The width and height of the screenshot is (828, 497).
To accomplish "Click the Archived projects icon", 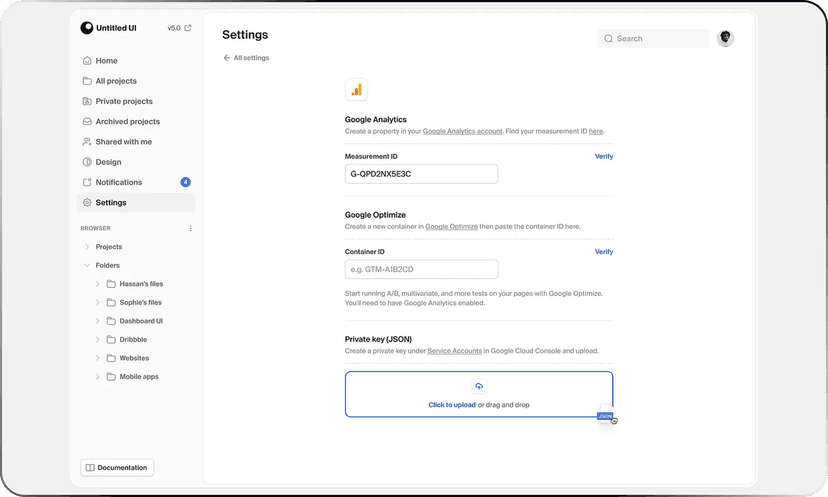I will (x=87, y=121).
